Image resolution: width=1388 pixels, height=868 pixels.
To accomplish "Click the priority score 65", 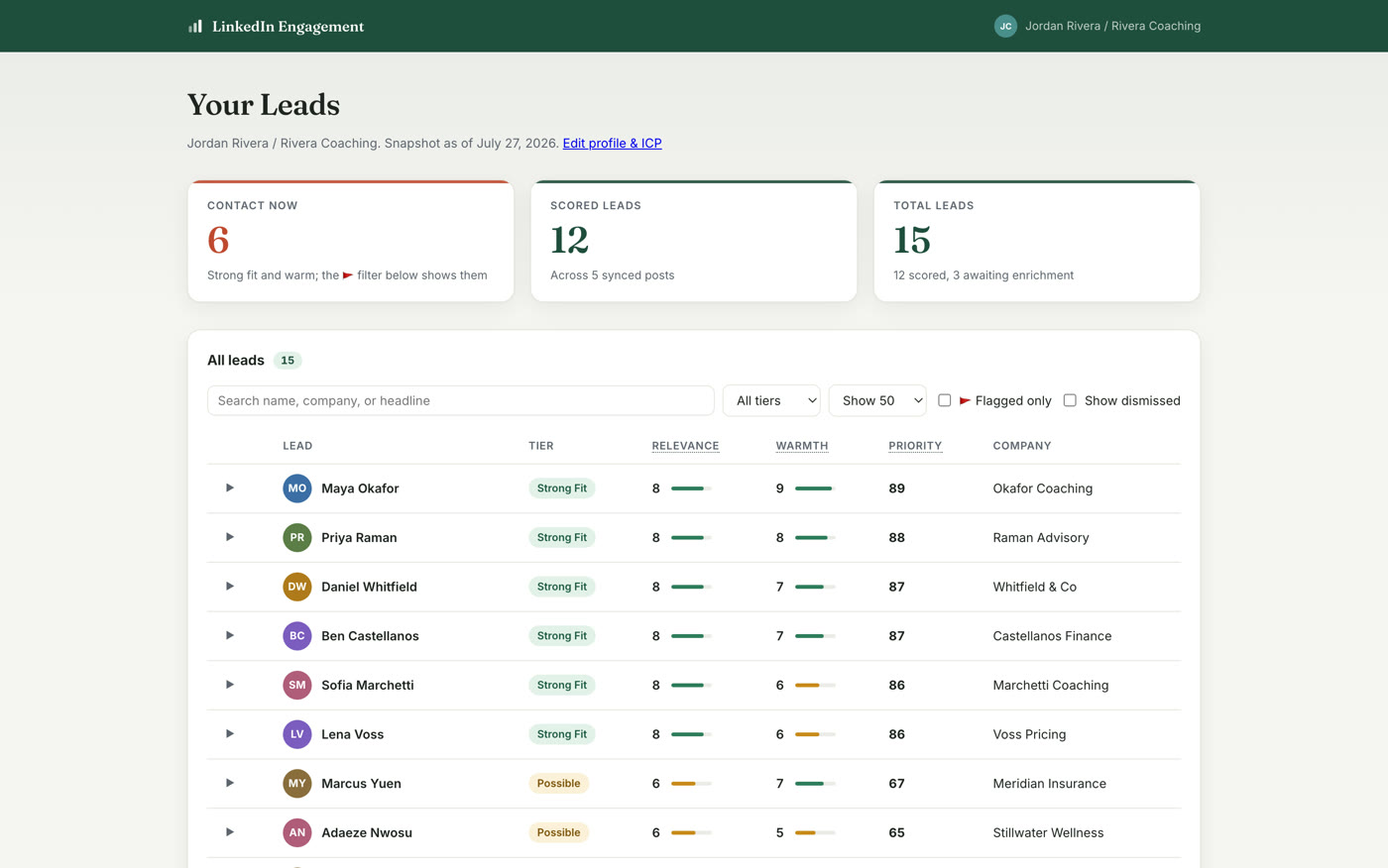I will coord(896,832).
